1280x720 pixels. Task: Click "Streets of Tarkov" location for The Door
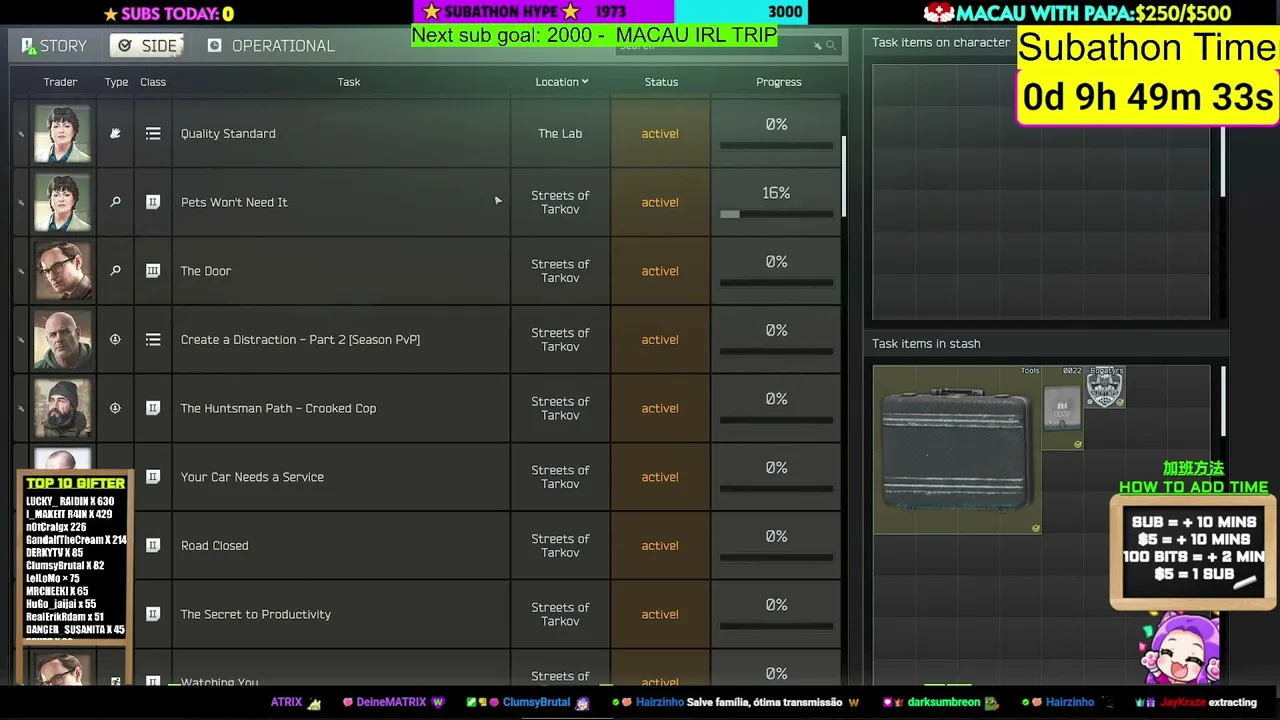(x=560, y=271)
